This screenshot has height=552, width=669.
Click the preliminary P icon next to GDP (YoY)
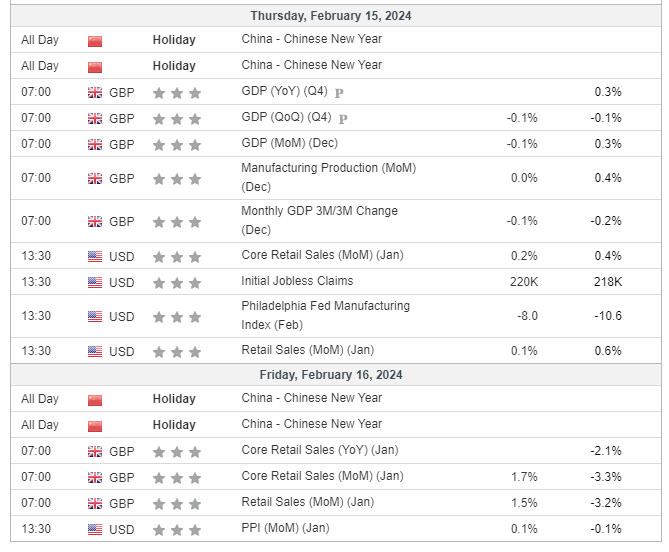339,92
